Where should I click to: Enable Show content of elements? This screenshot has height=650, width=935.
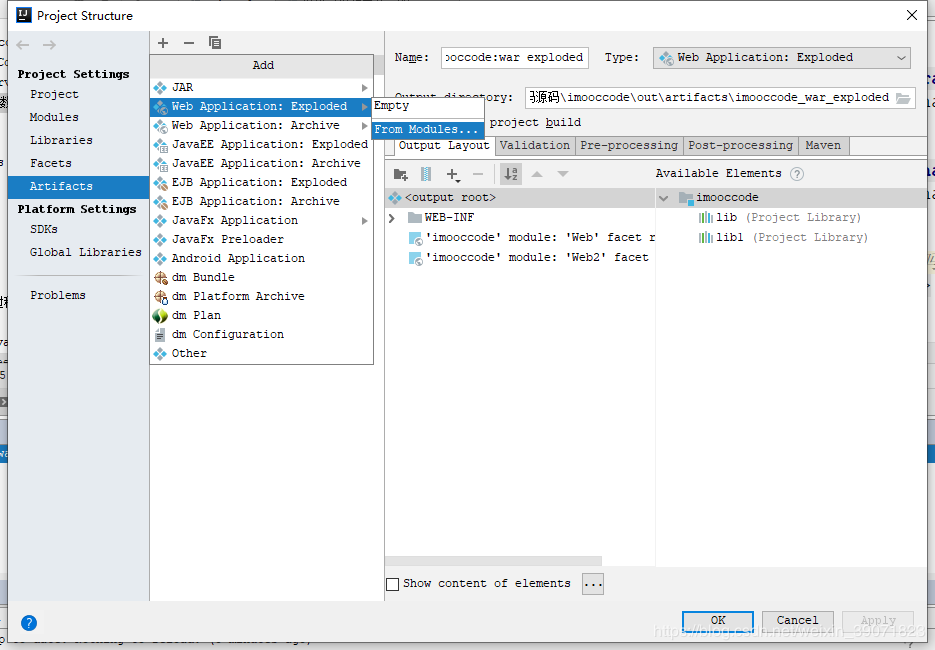pos(392,583)
